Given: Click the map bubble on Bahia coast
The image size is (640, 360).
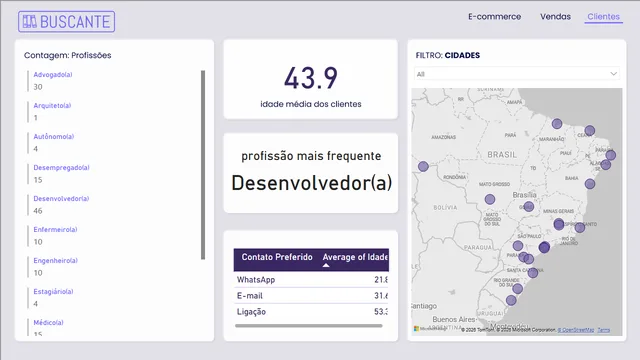Looking at the screenshot, I should pos(590,184).
